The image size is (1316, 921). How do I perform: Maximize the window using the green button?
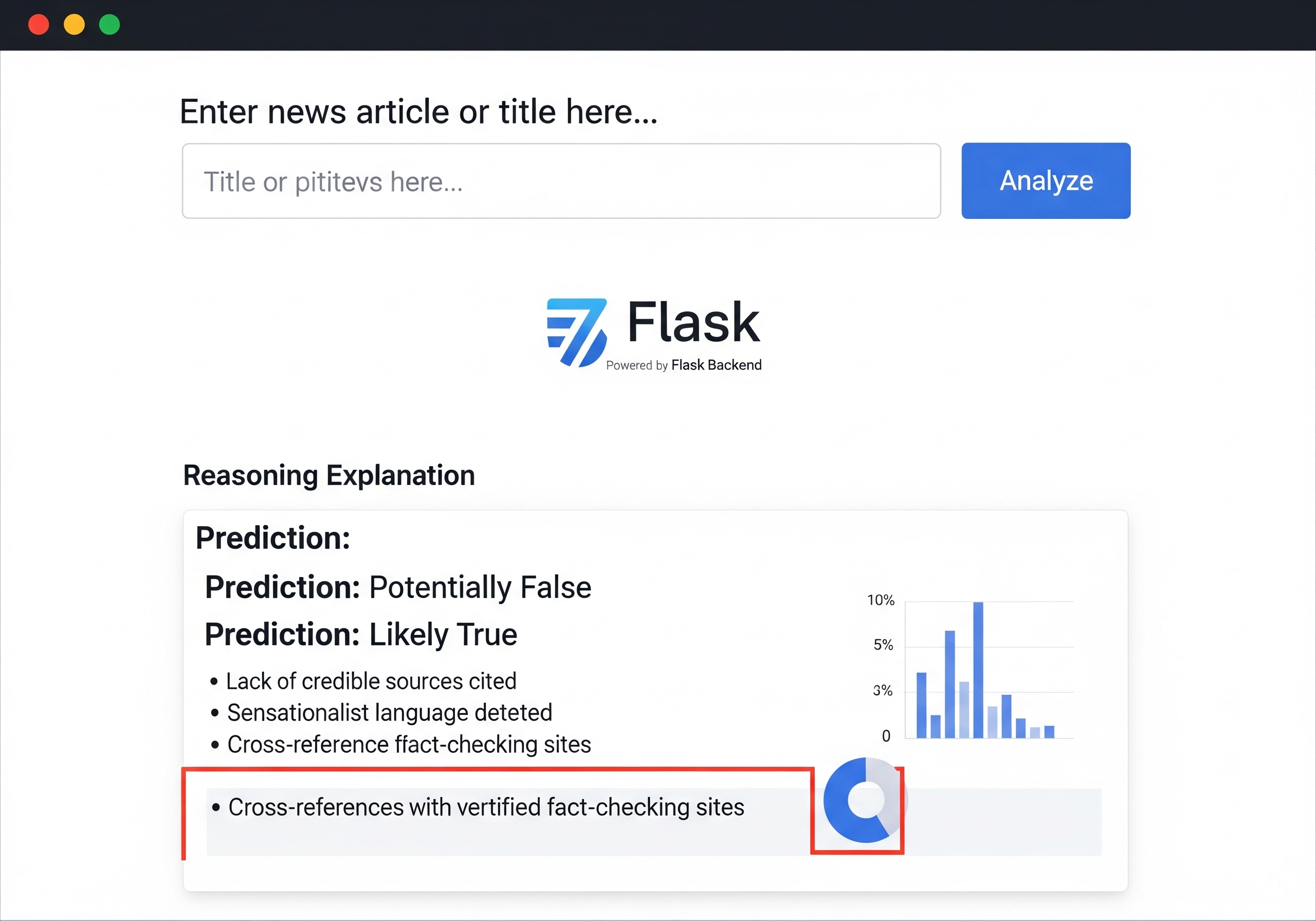pyautogui.click(x=109, y=25)
